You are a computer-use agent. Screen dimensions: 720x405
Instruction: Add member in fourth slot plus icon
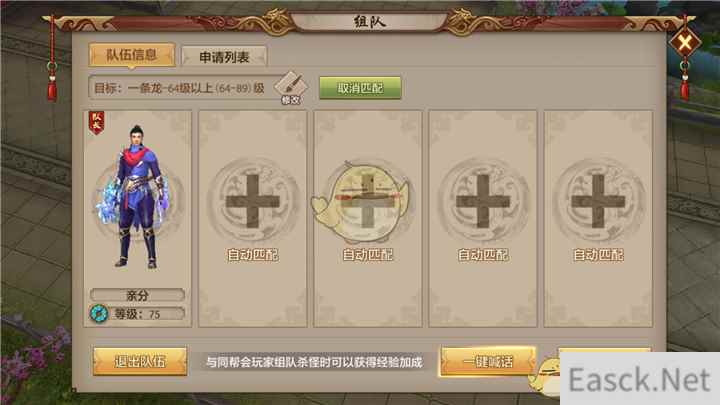click(x=483, y=202)
